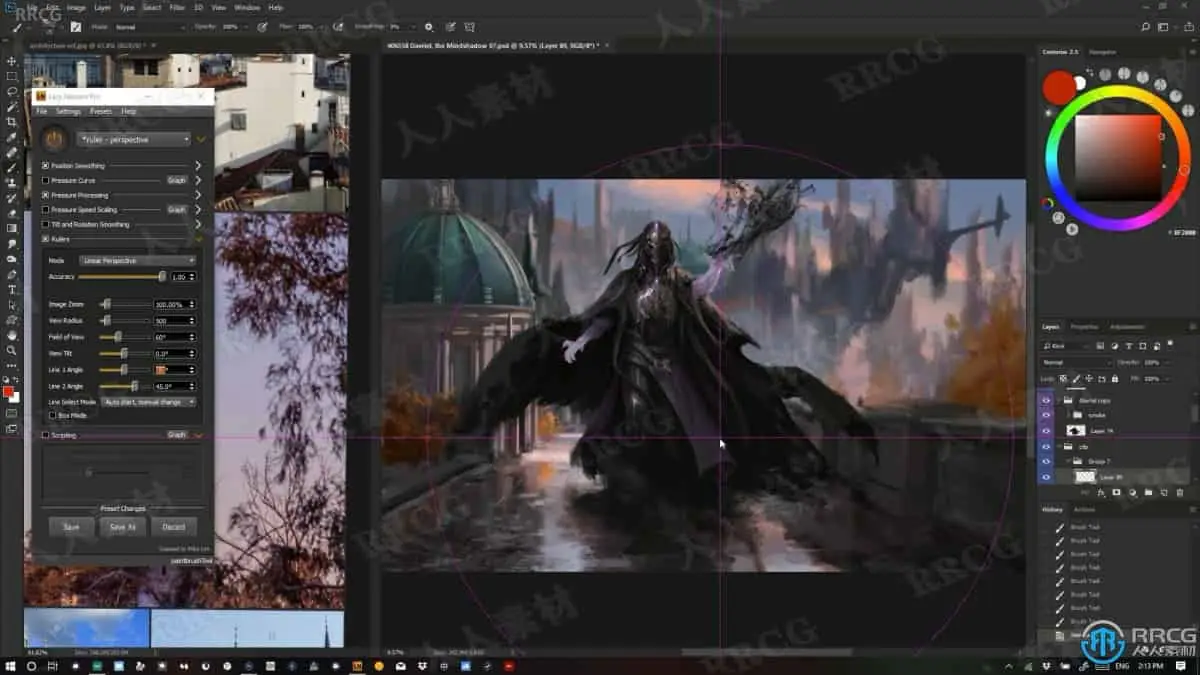Toggle Pressure Processing checkbox
Screen dimensions: 1200x675
pyautogui.click(x=45, y=195)
